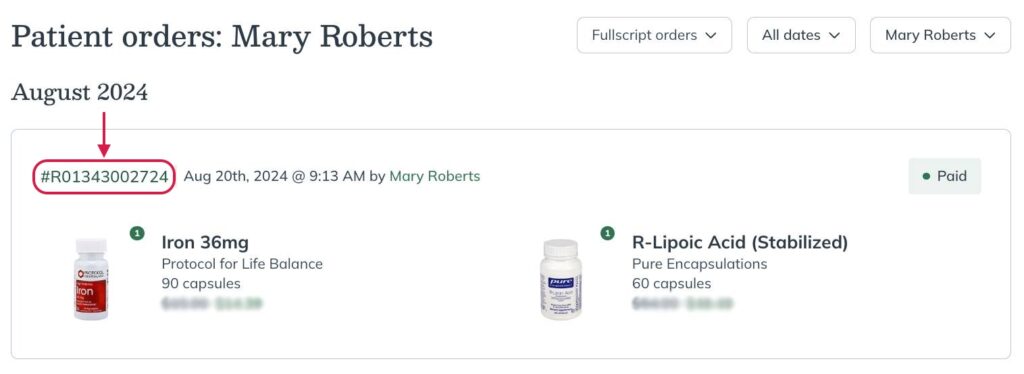Click the green quantity badge beside Iron 36mg
This screenshot has width=1024, height=374.
(137, 233)
